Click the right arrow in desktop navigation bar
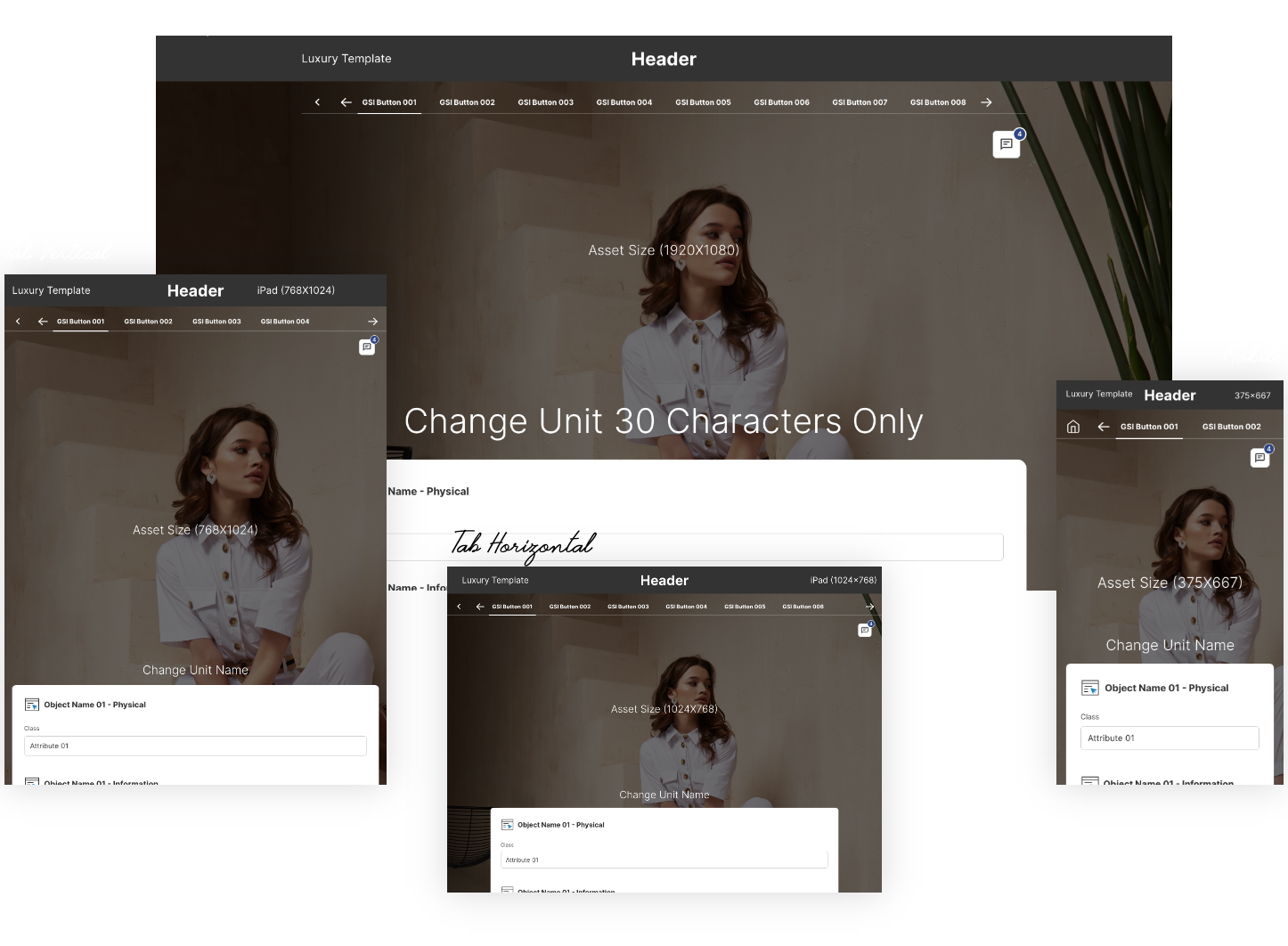The image size is (1288, 946). (x=986, y=102)
